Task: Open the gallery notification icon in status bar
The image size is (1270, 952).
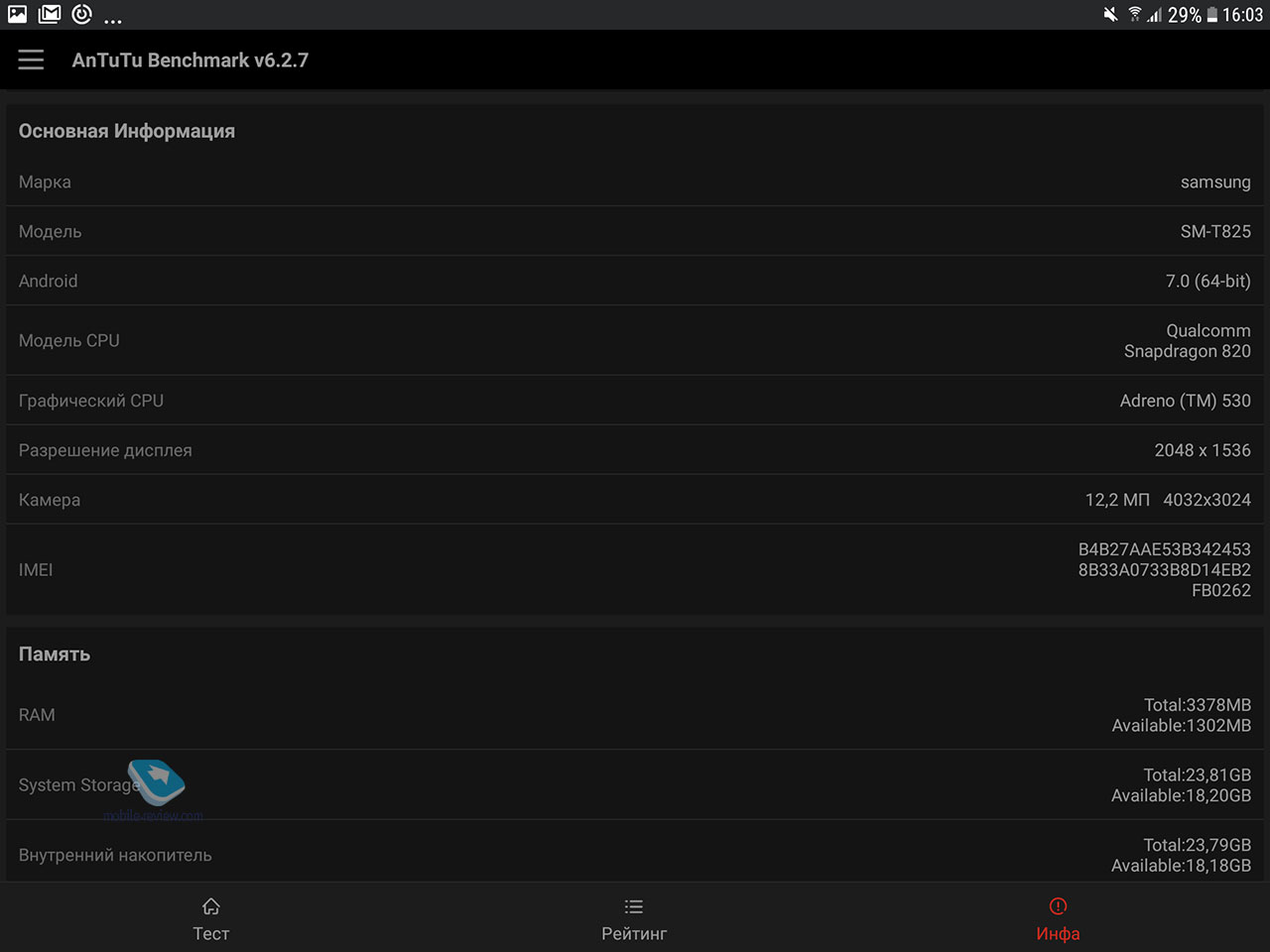Action: (18, 14)
